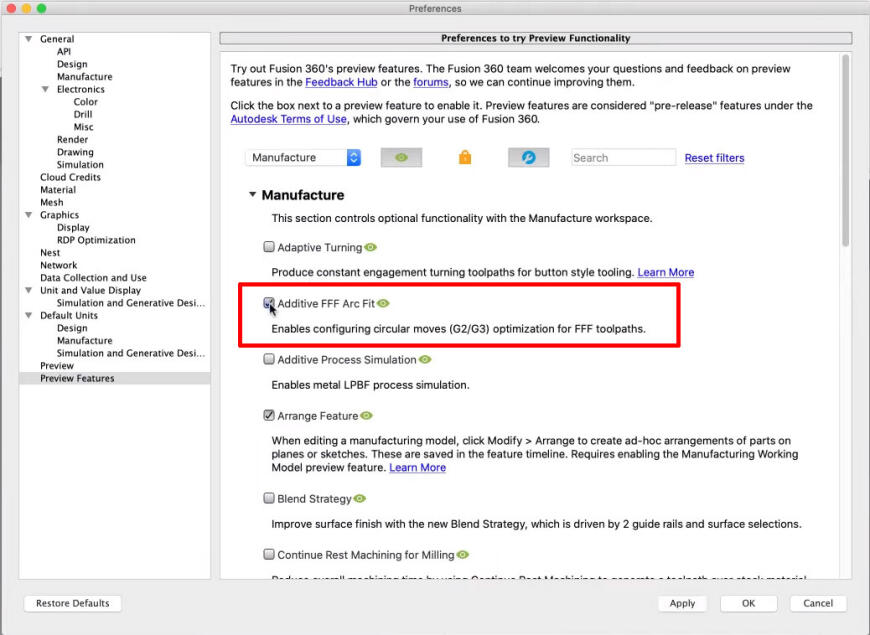Viewport: 870px width, 635px height.
Task: Collapse the Default Units tree node
Action: pos(28,315)
